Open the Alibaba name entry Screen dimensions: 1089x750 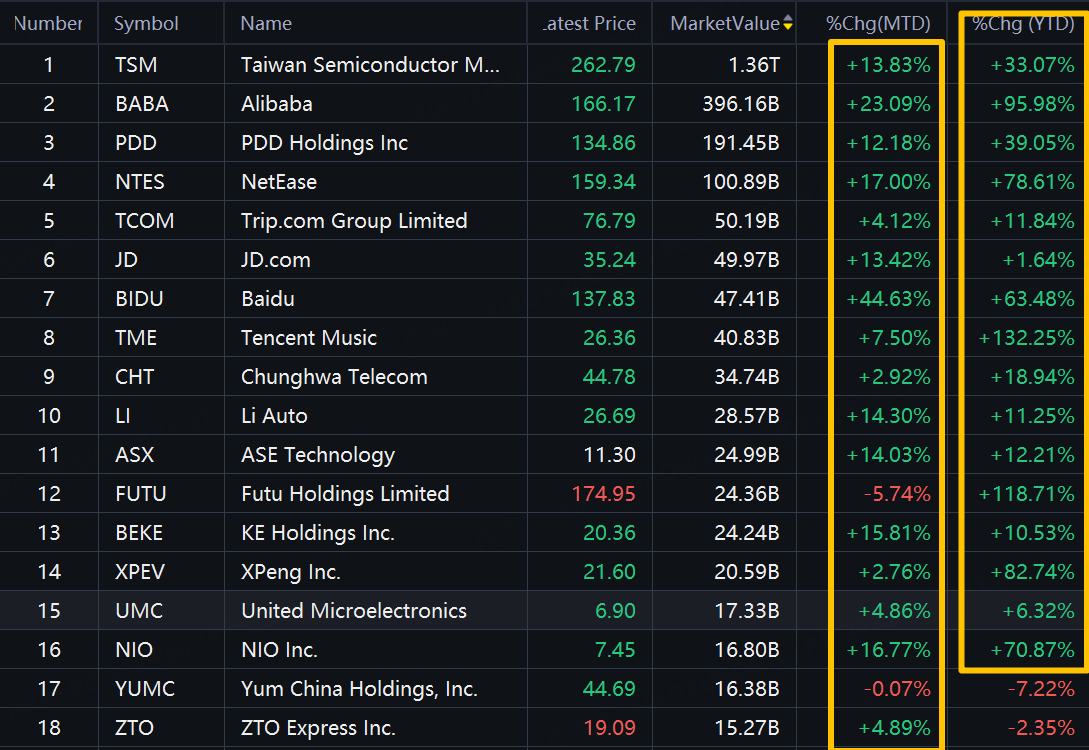[277, 103]
